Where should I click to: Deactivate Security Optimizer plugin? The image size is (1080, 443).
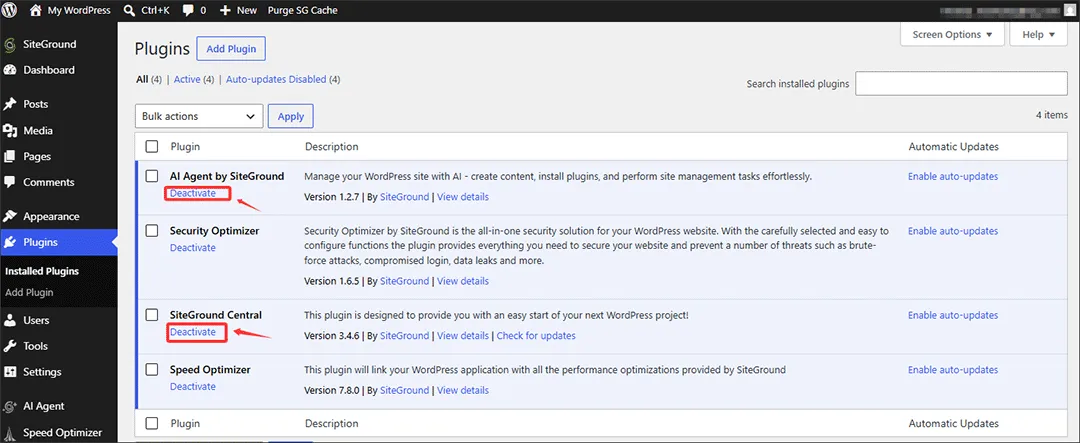click(193, 248)
